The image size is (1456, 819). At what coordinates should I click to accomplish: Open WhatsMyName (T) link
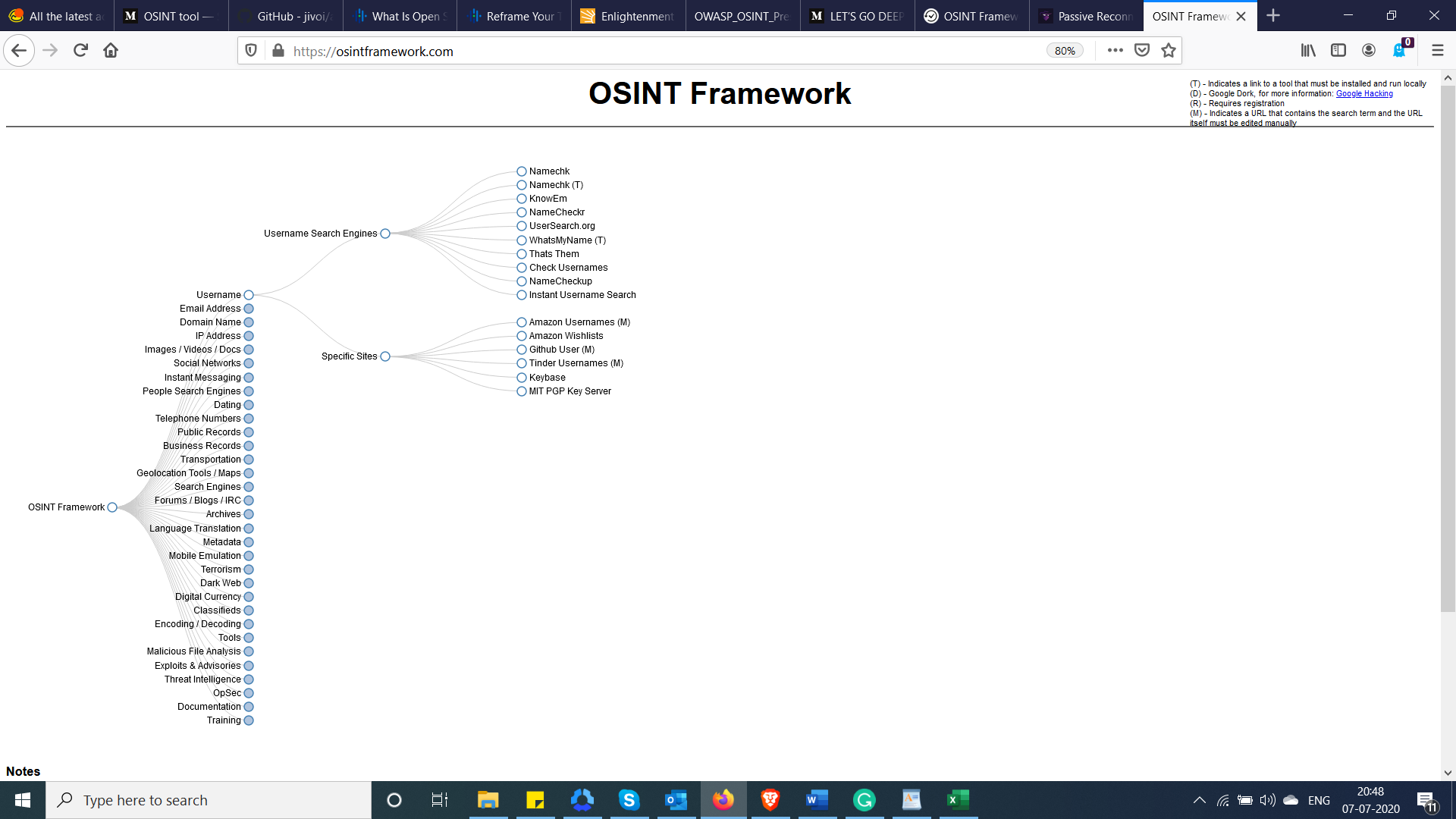click(x=567, y=240)
